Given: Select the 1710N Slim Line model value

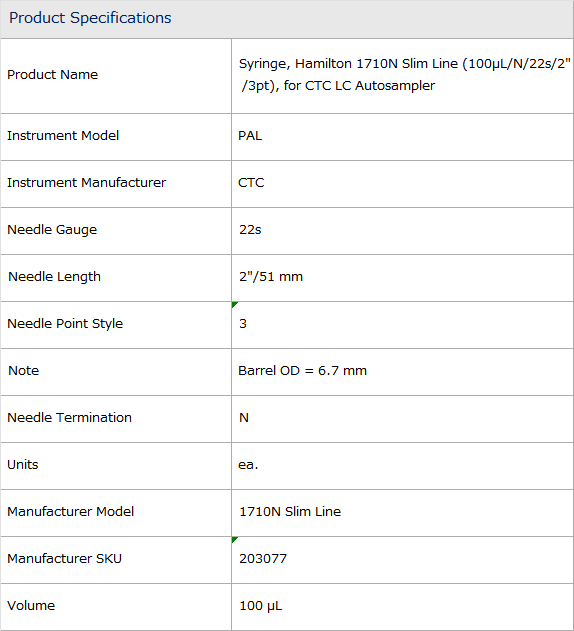Looking at the screenshot, I should point(290,511).
